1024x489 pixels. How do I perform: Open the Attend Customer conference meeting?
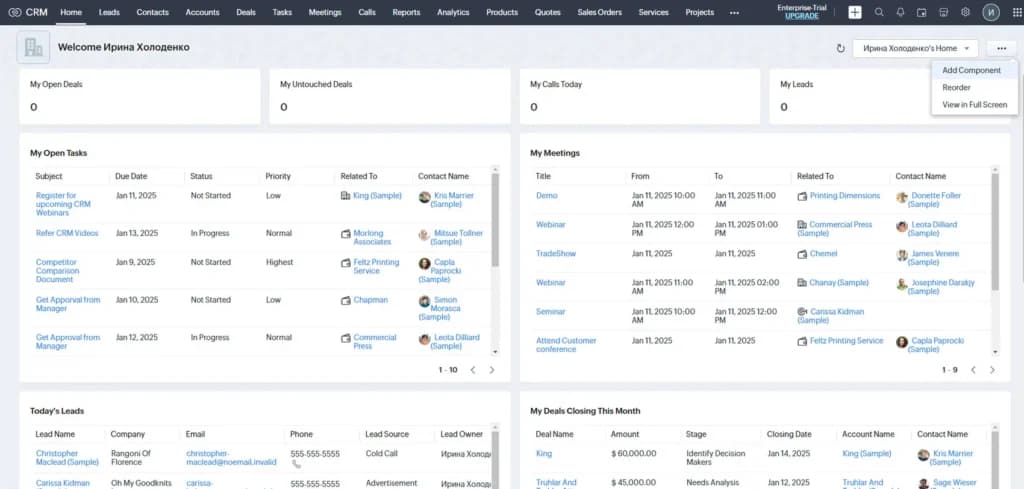566,345
